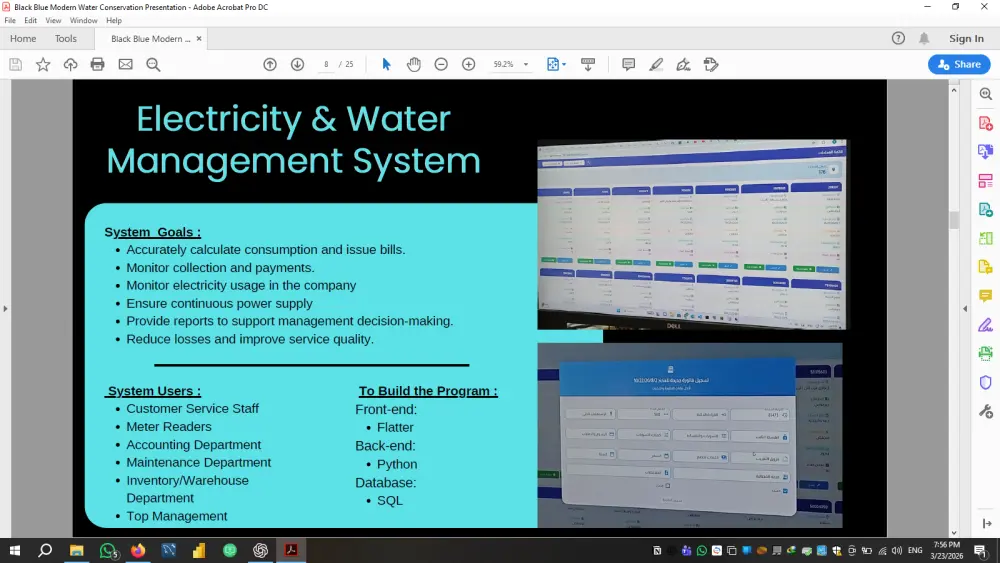Screen dimensions: 1000x563
Task: Click the scrolling mode download-style icon
Action: (588, 64)
